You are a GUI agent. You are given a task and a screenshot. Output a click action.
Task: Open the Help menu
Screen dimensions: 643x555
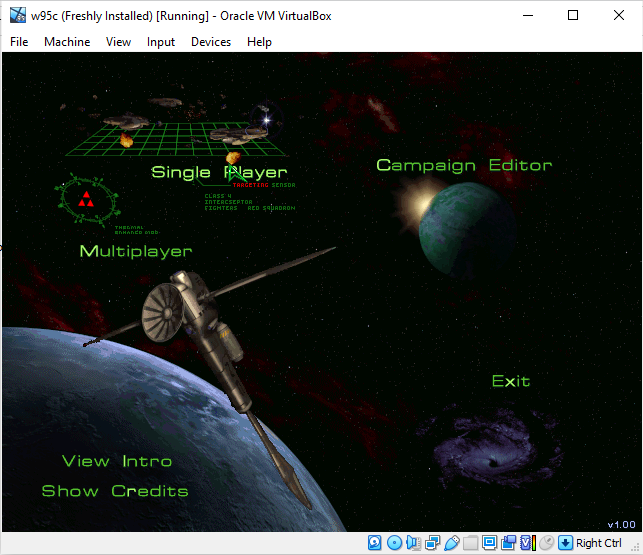(259, 42)
